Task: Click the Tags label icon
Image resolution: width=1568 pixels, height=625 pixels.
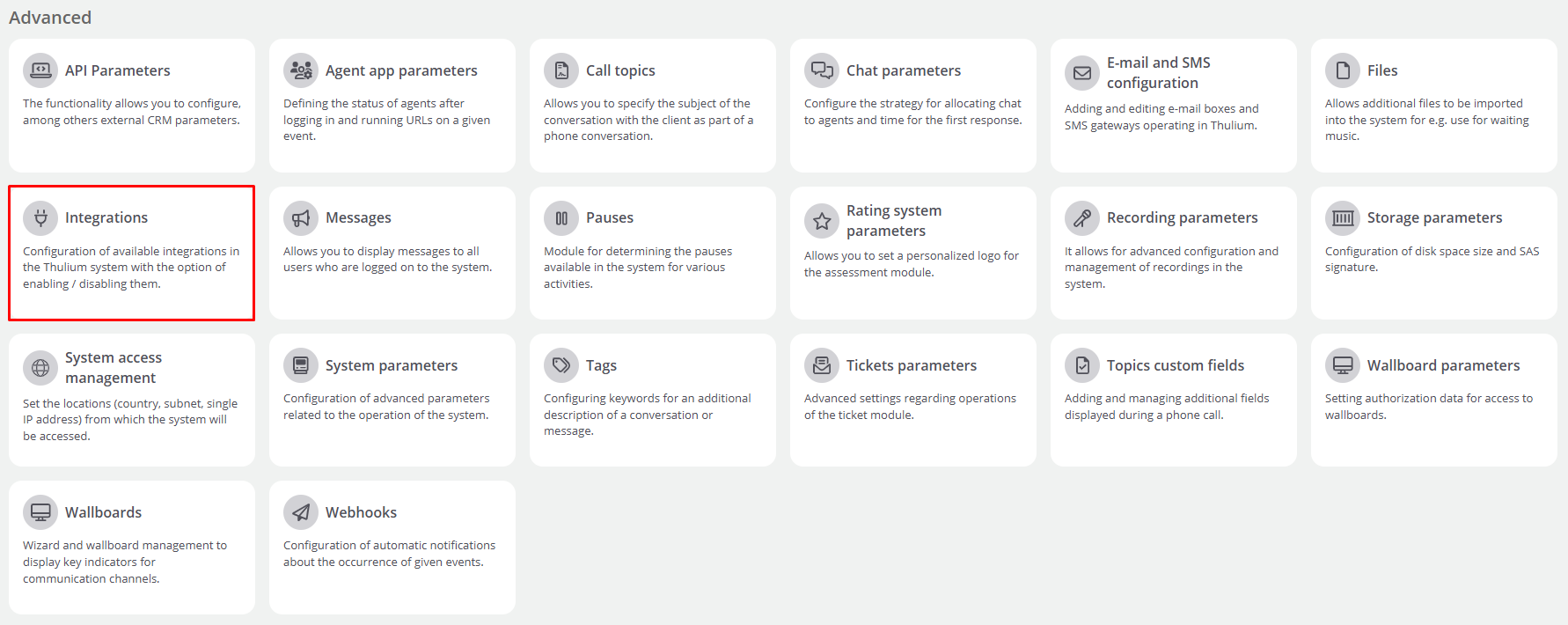Action: click(561, 365)
